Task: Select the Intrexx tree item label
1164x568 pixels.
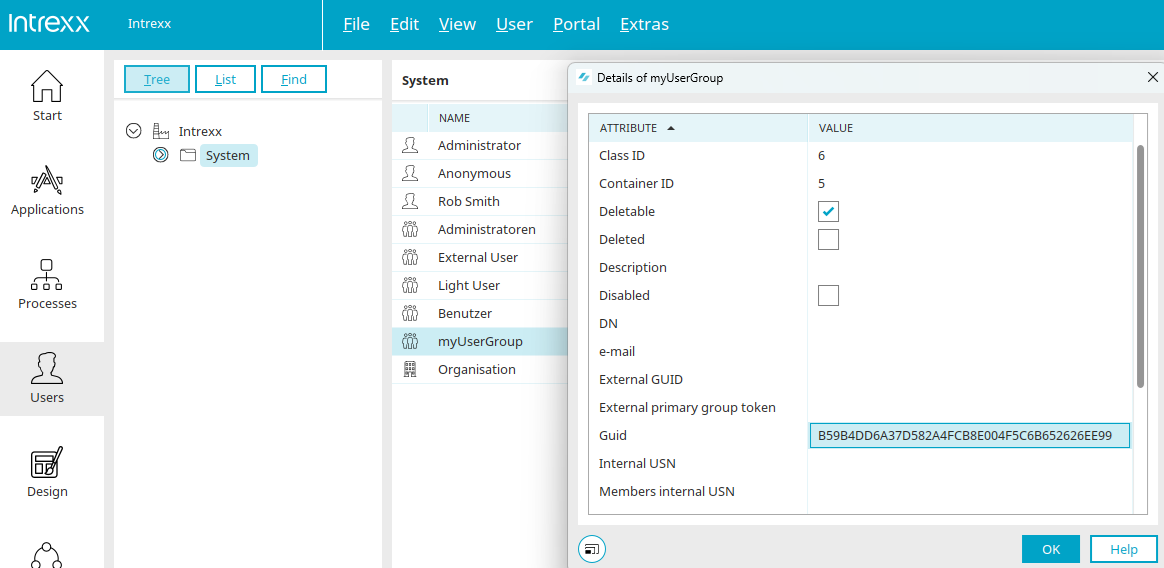Action: [200, 131]
